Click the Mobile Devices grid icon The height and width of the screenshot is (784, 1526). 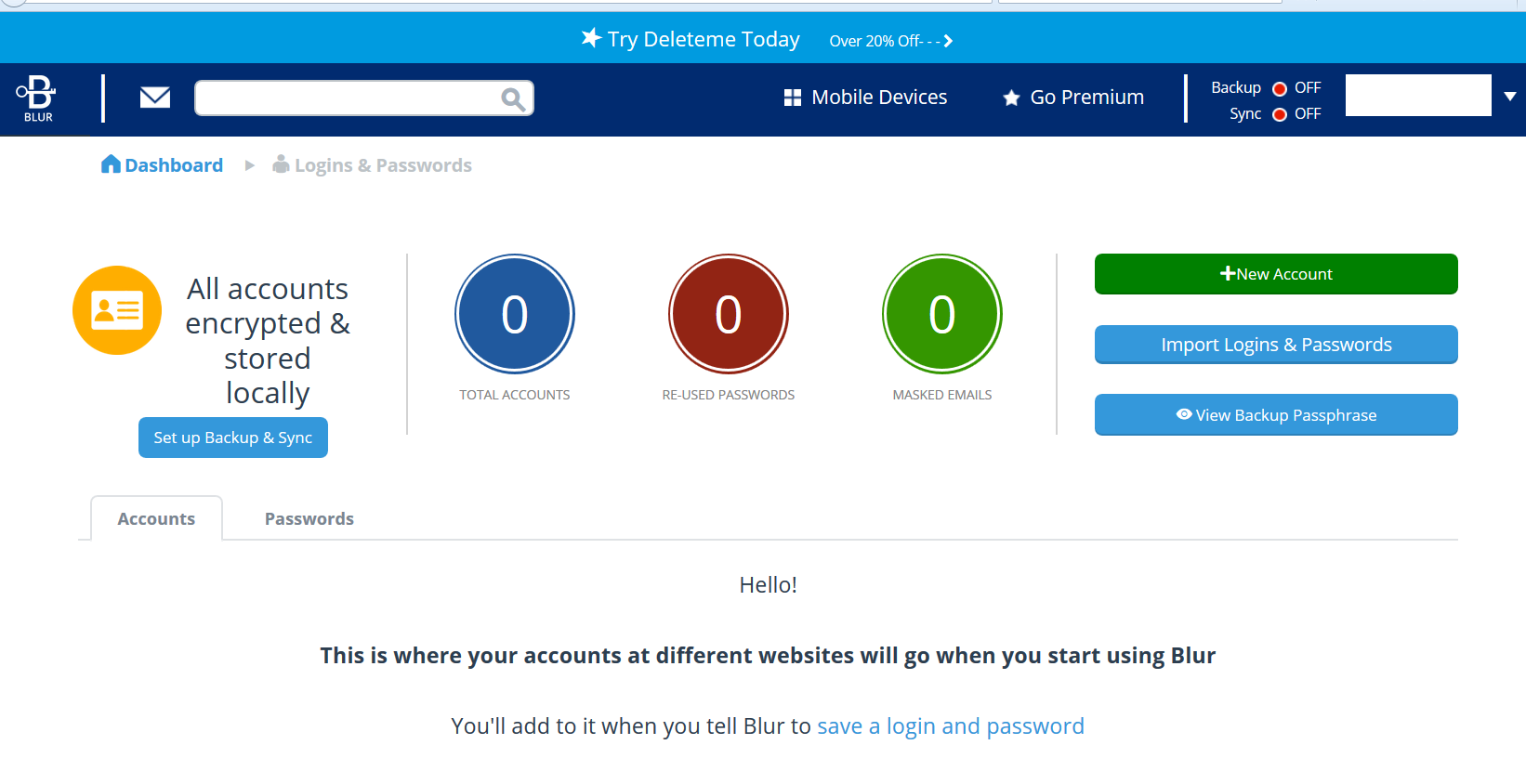(x=793, y=98)
